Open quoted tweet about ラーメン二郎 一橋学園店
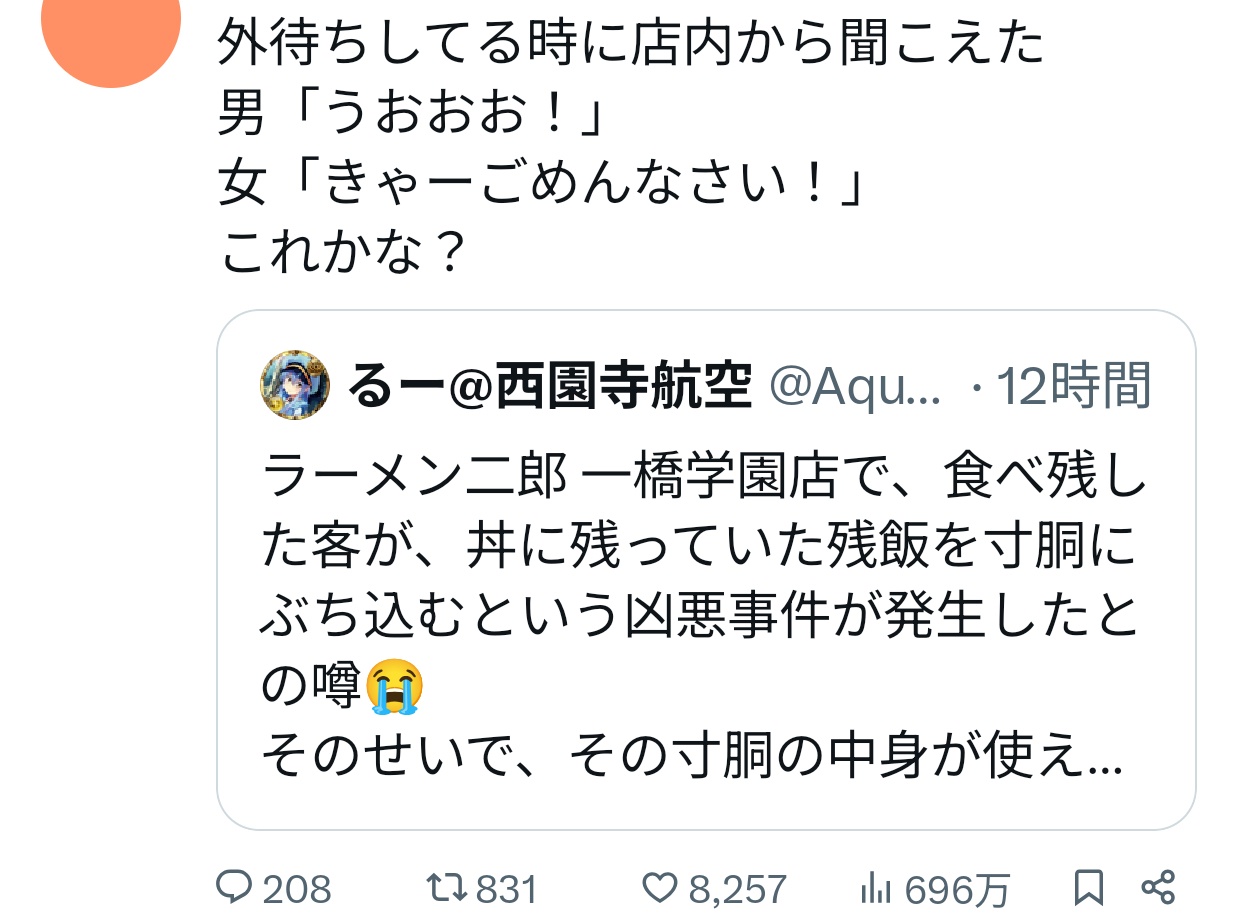 coord(706,570)
